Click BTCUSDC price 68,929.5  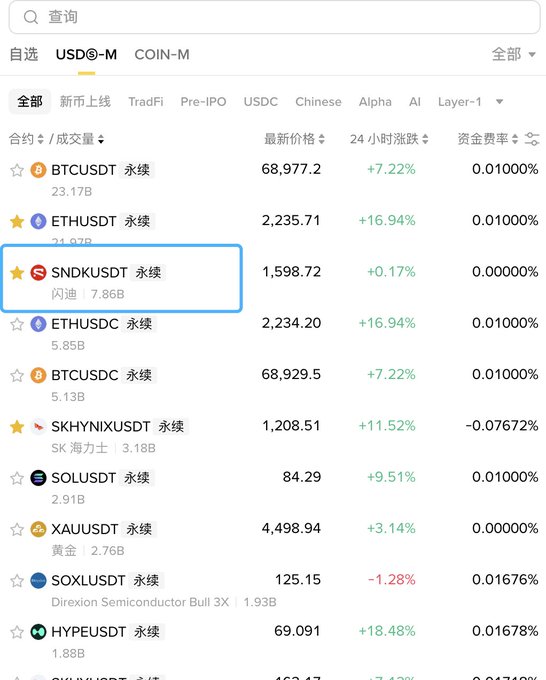point(291,374)
